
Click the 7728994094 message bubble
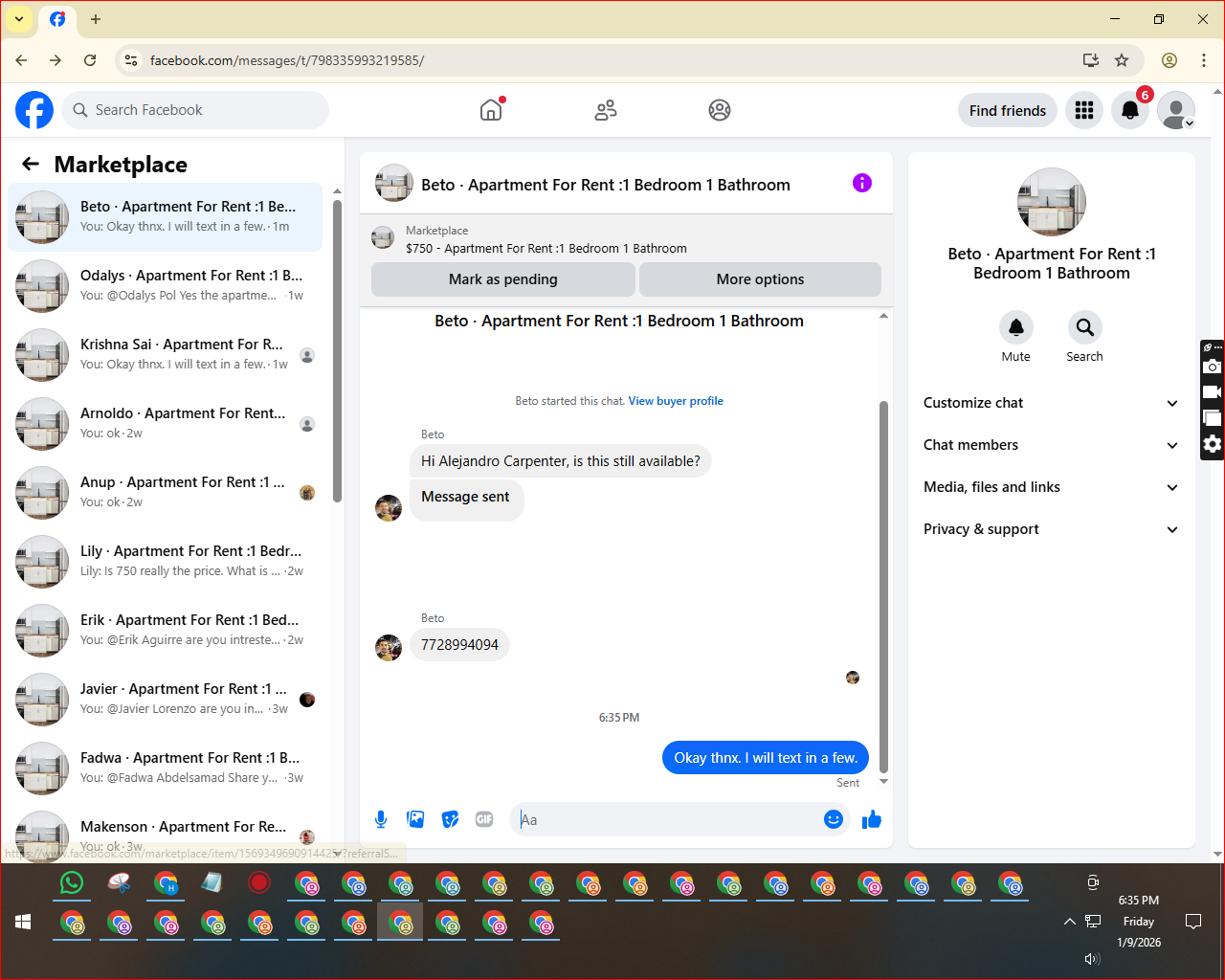459,645
